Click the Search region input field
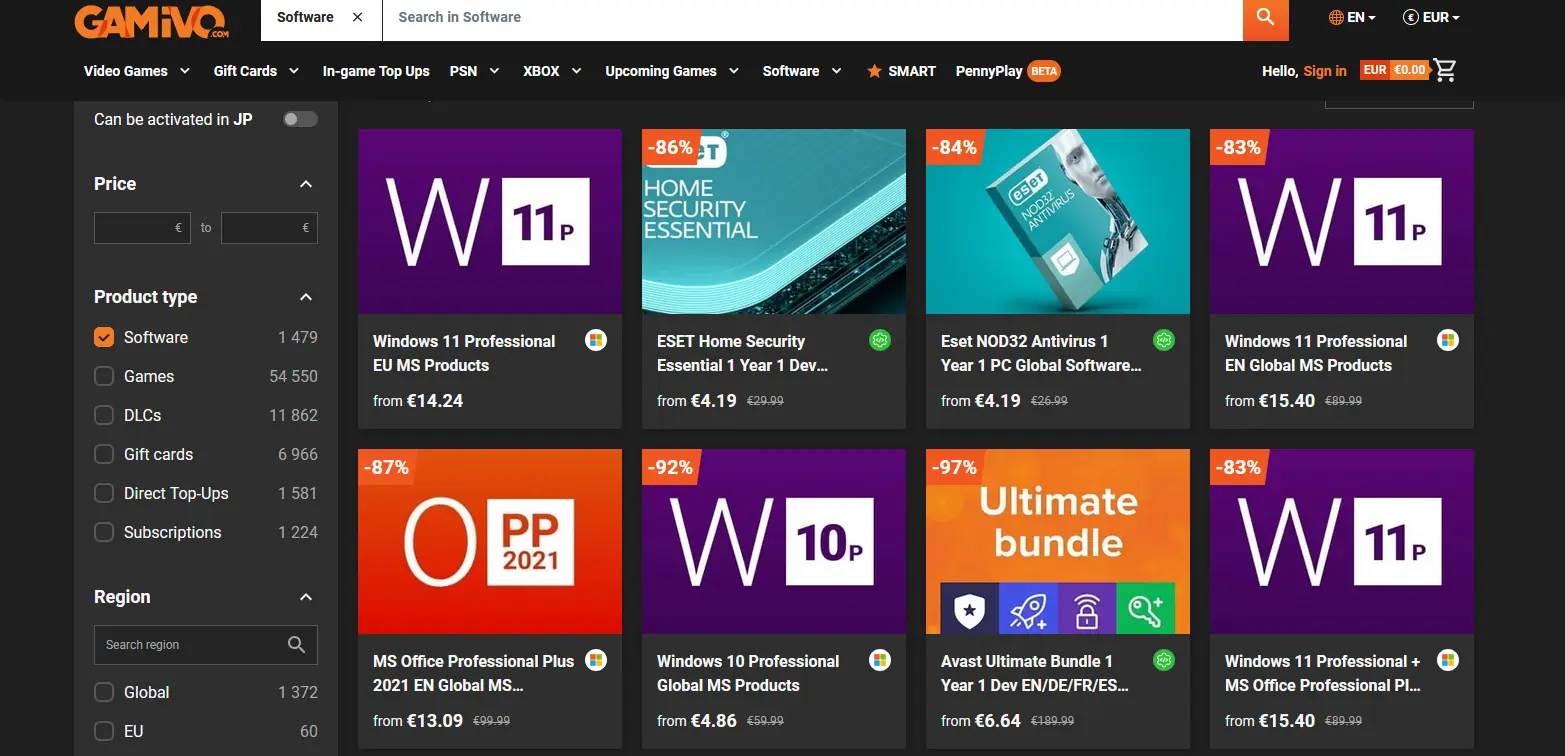1565x756 pixels. [206, 645]
